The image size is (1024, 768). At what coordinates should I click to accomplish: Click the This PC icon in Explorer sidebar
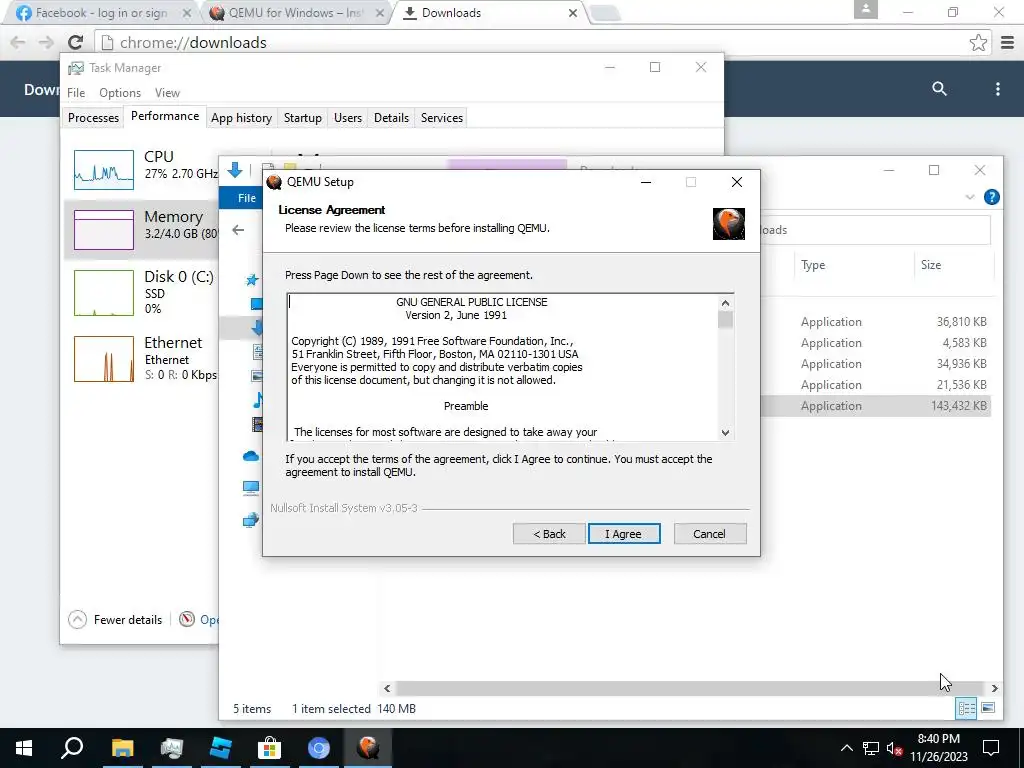click(x=251, y=488)
